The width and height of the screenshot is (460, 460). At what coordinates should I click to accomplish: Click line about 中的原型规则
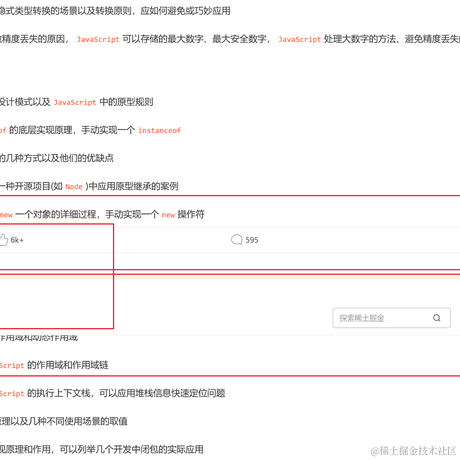[x=76, y=102]
